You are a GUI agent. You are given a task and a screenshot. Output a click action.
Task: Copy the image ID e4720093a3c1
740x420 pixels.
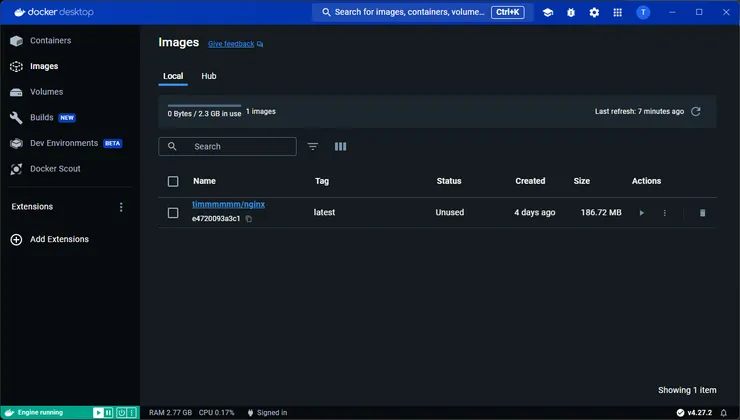coord(249,219)
